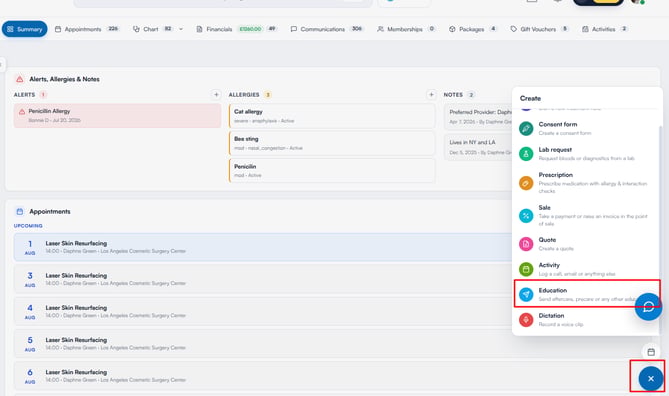
Task: Open the Summary tab
Action: click(25, 29)
